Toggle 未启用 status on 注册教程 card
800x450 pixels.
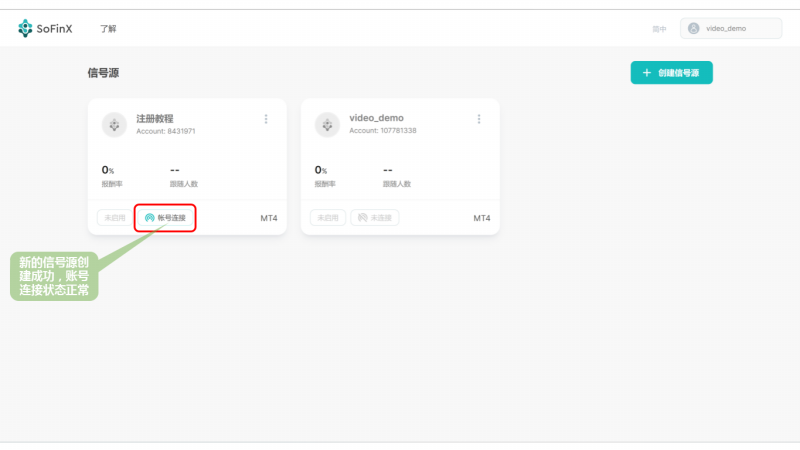click(x=113, y=217)
